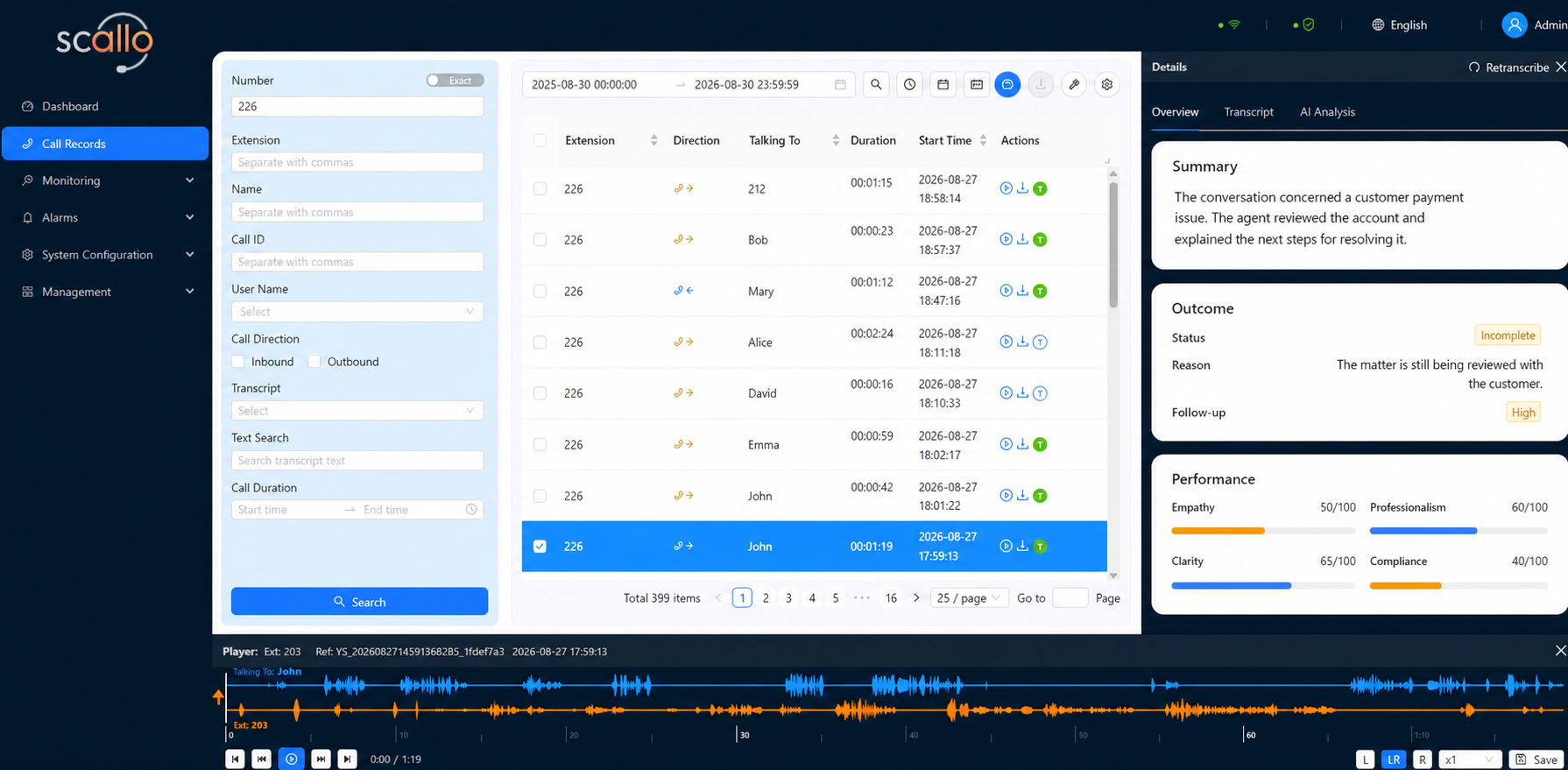
Task: Switch to the Transcript tab in Details
Action: pos(1248,112)
